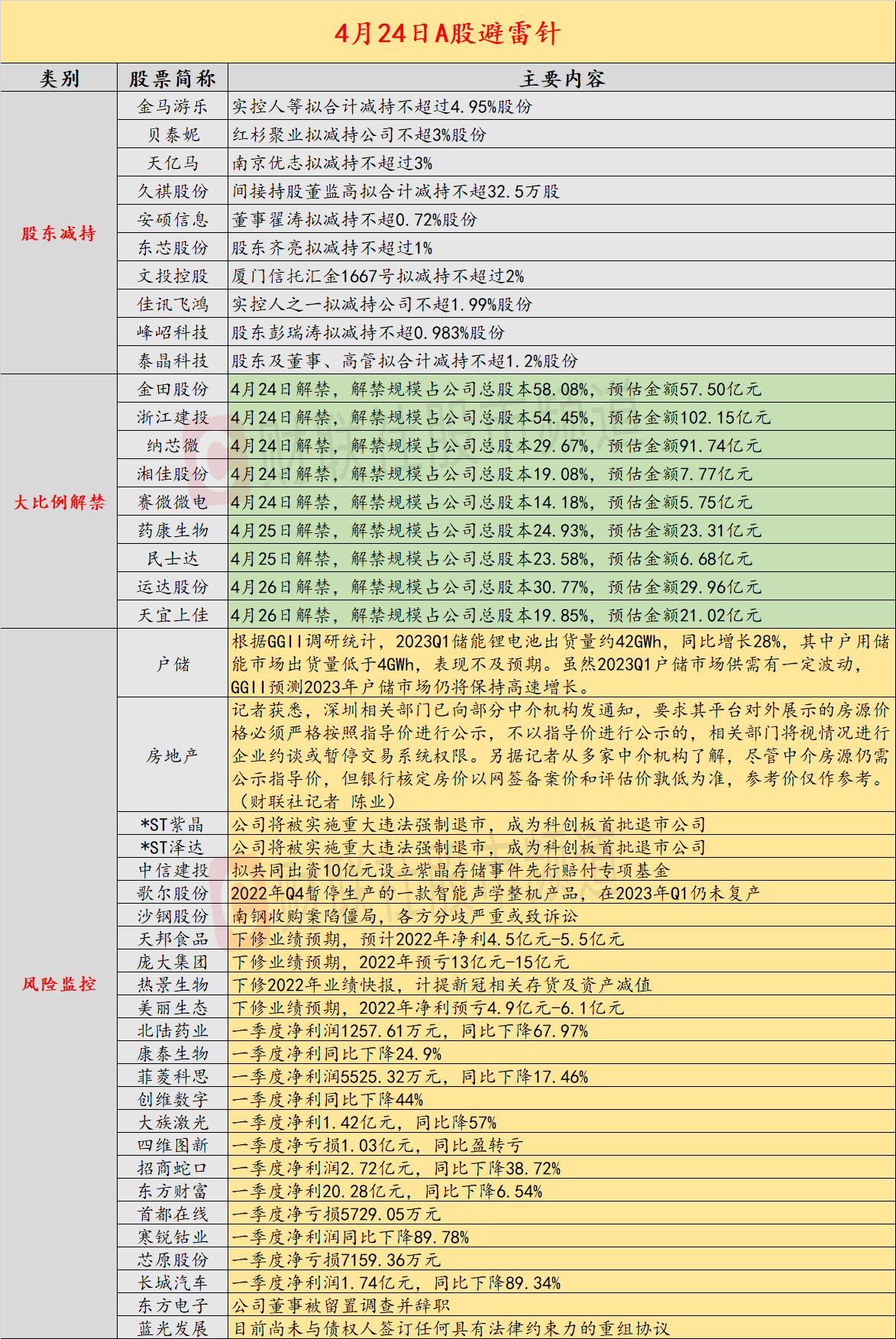Select stock name '贝泰妮'
Image resolution: width=896 pixels, height=1339 pixels.
click(173, 134)
